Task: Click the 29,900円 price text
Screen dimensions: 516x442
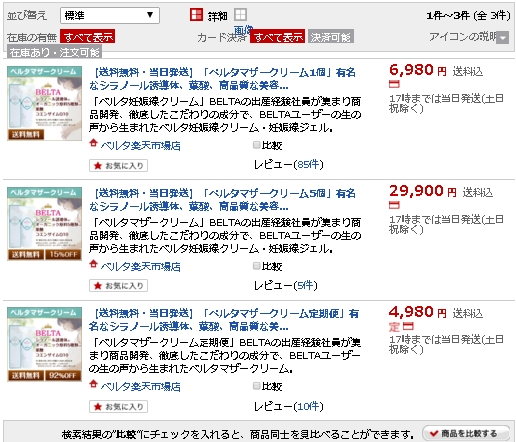Action: pos(423,191)
